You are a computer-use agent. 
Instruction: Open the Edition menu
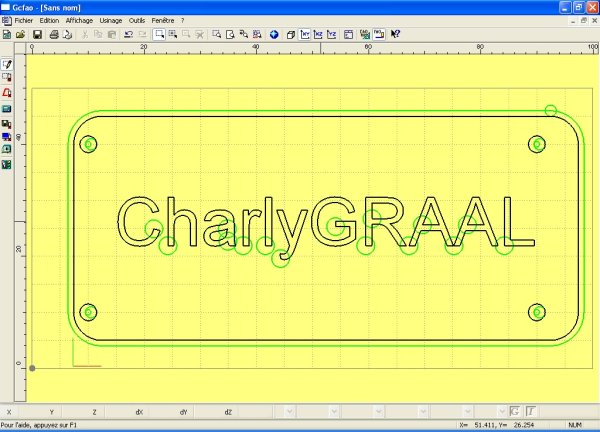49,21
